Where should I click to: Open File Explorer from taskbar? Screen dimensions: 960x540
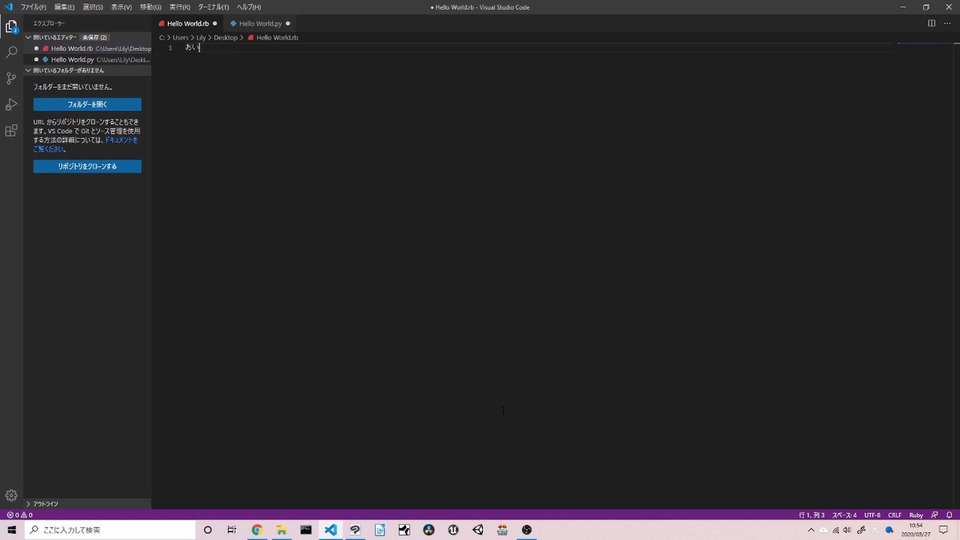pos(281,530)
